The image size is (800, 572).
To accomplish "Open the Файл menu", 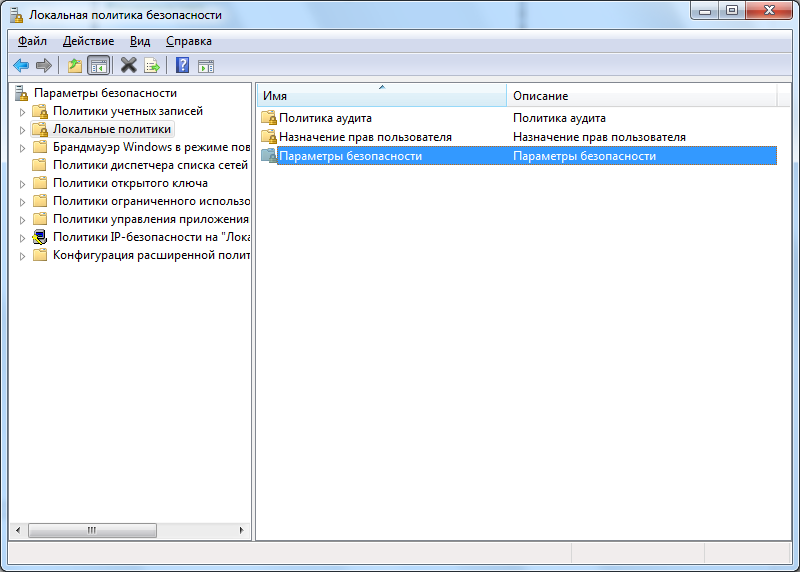I will coord(32,41).
